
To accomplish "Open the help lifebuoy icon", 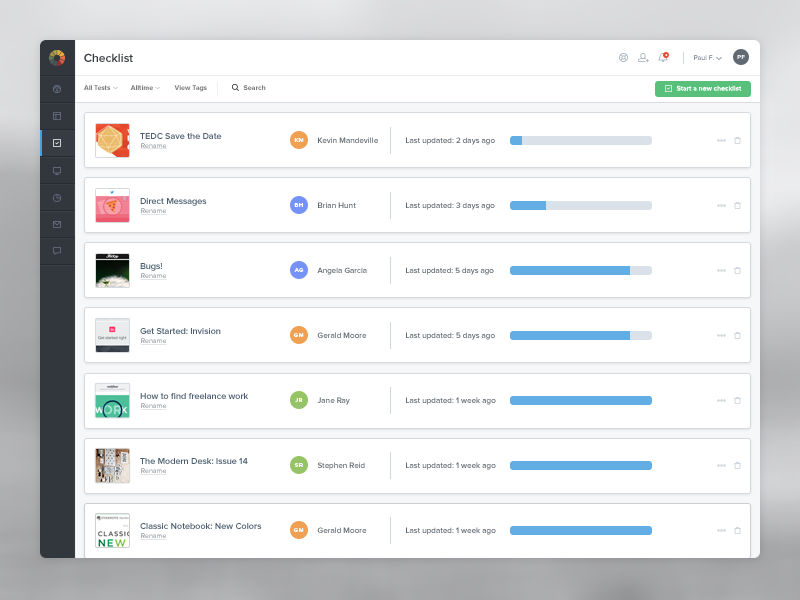I will point(623,58).
